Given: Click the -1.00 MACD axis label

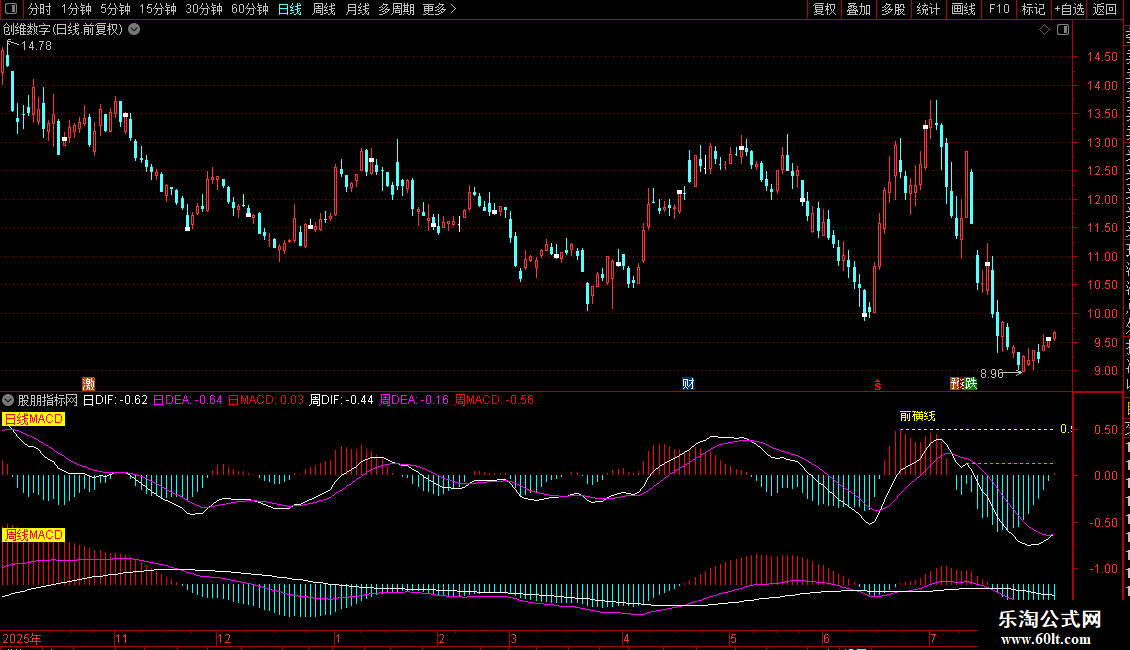Looking at the screenshot, I should [1102, 569].
